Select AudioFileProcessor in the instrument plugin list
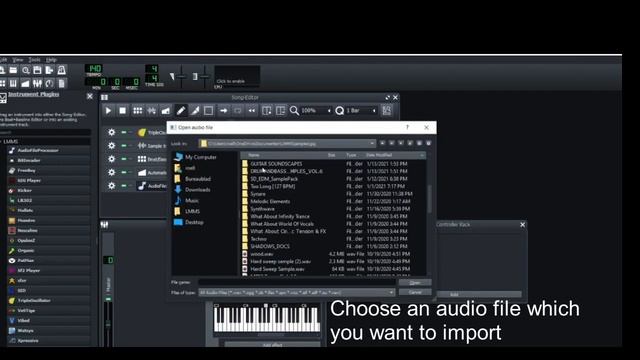The image size is (640, 360). click(49, 150)
